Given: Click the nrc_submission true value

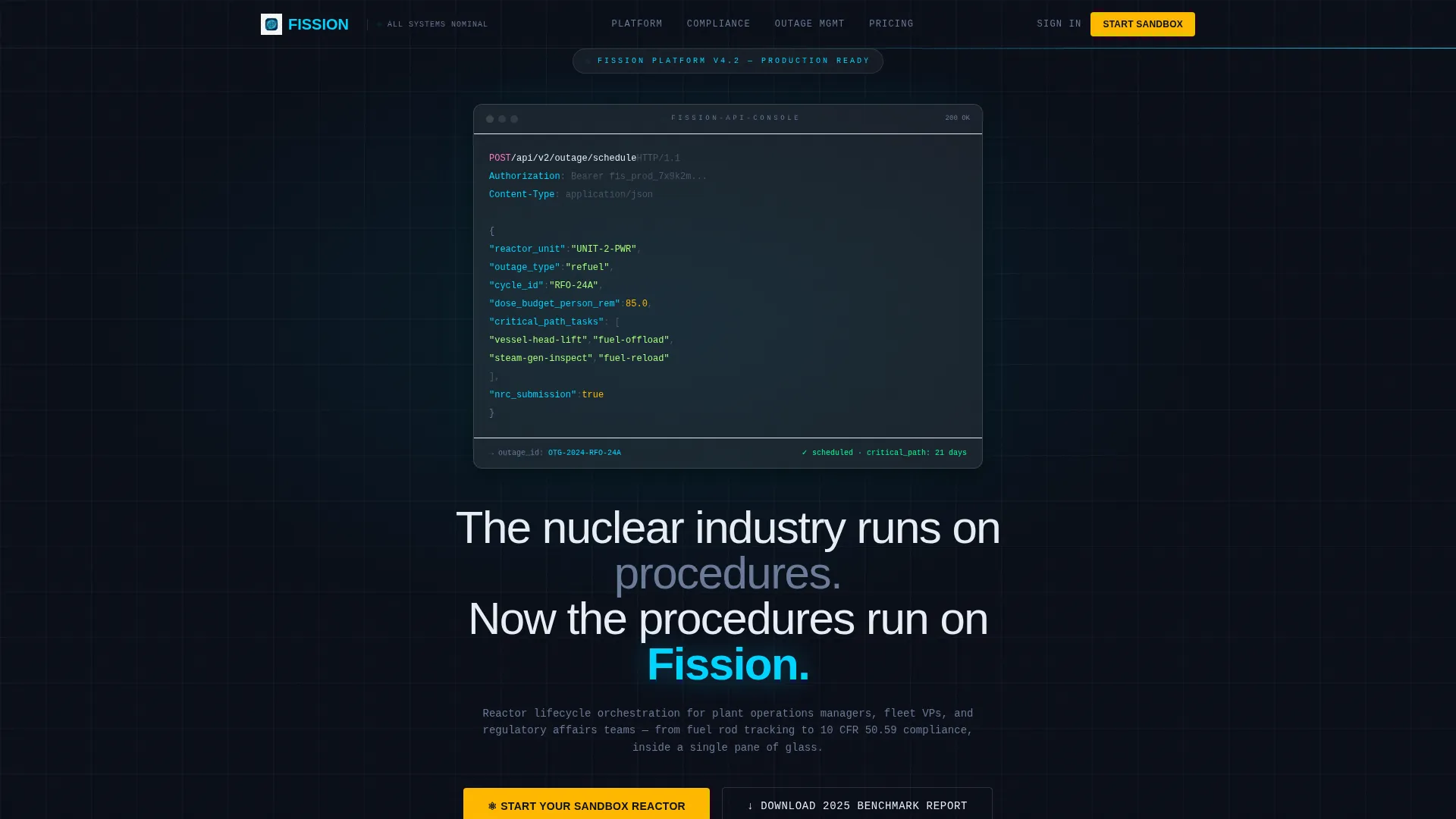Looking at the screenshot, I should [x=593, y=395].
